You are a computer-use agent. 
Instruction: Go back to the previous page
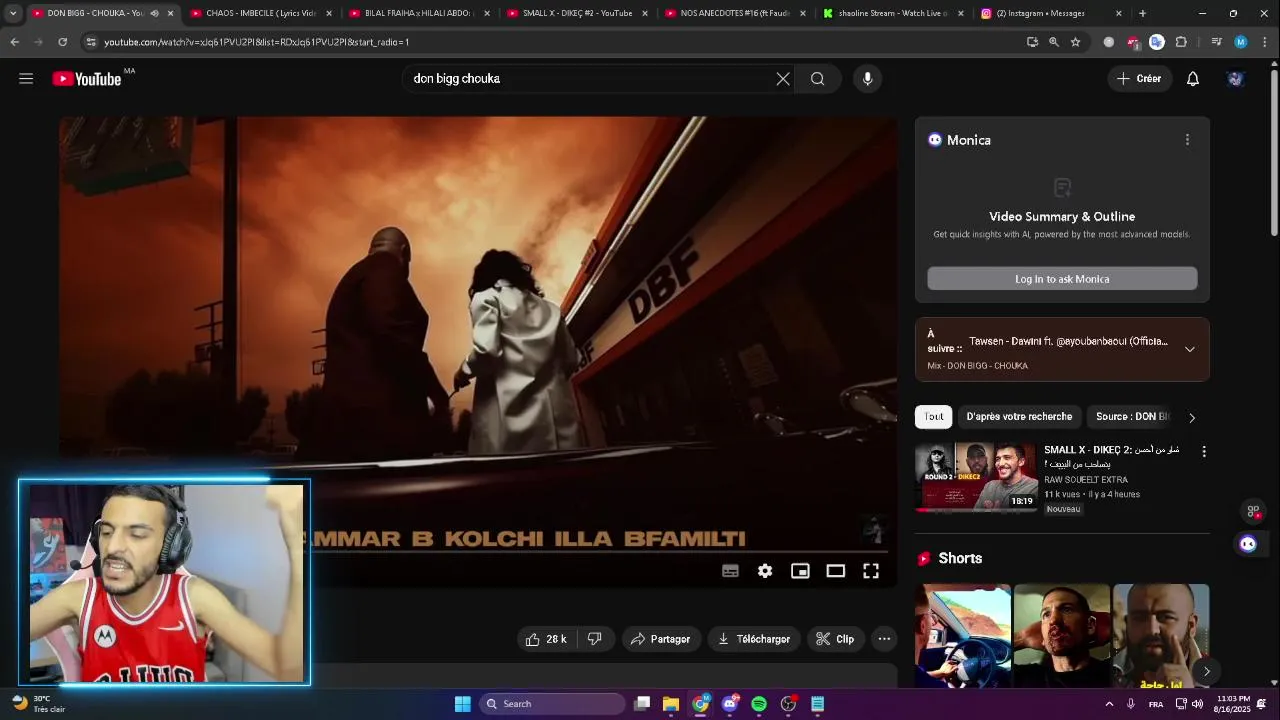(14, 42)
